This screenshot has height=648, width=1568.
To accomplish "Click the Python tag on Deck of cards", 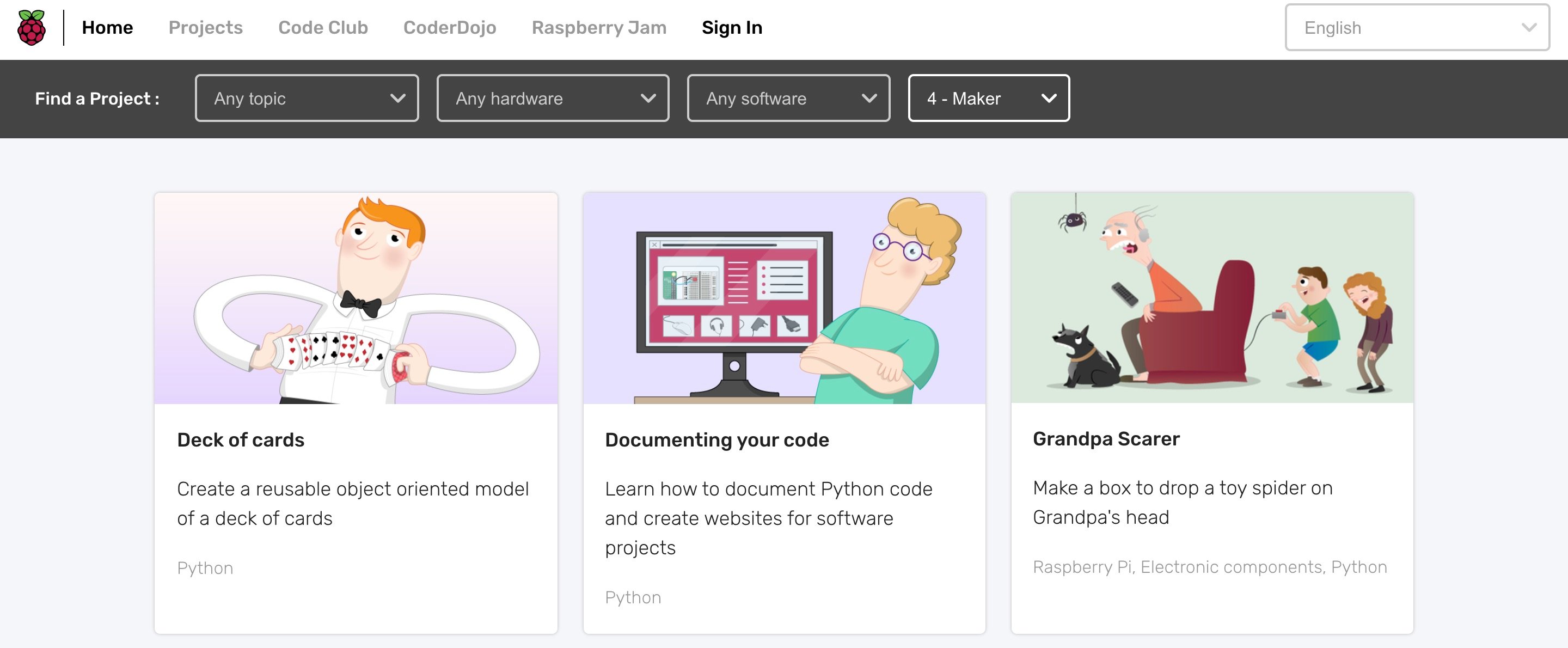I will pos(205,567).
